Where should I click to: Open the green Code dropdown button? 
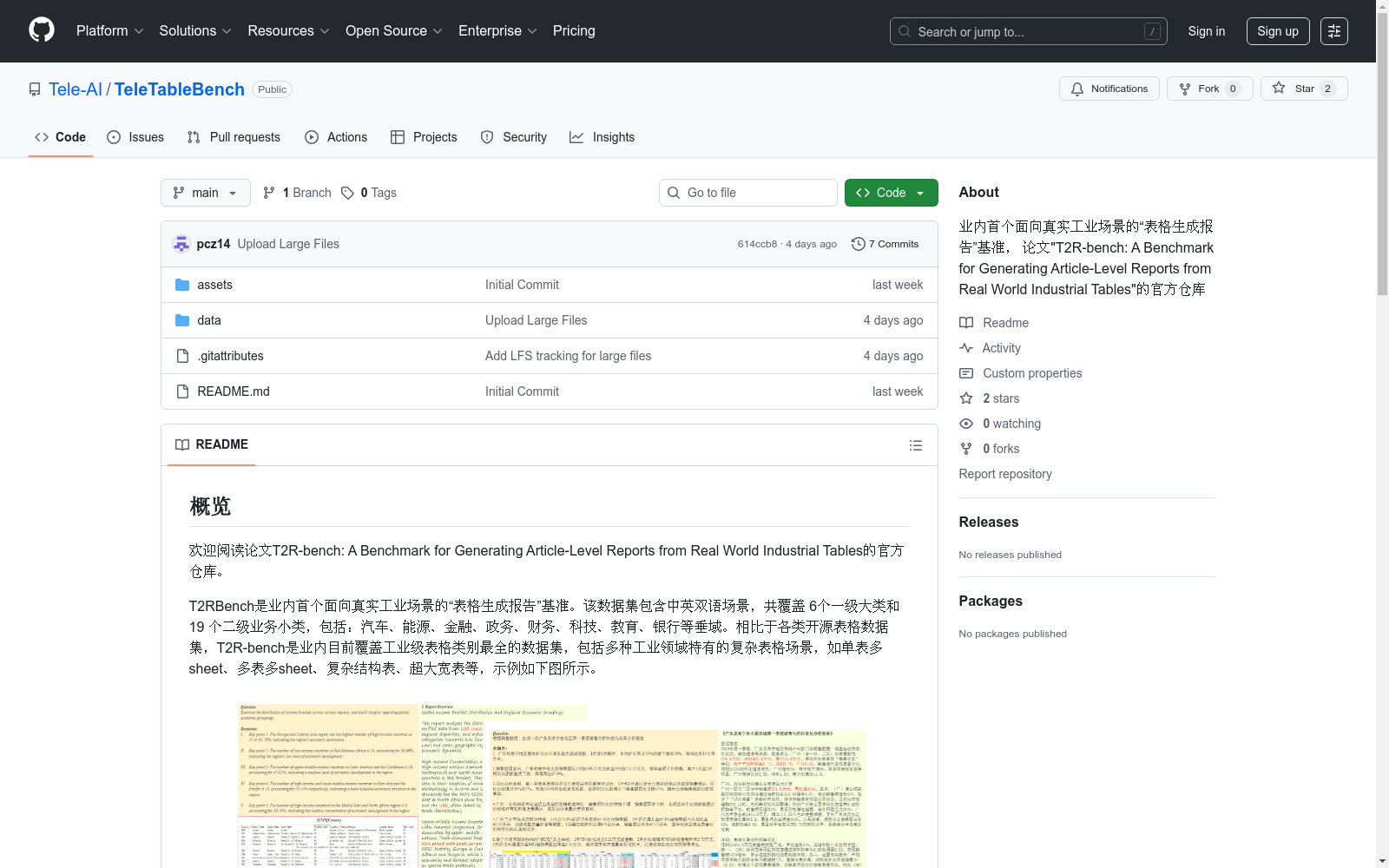click(x=892, y=193)
